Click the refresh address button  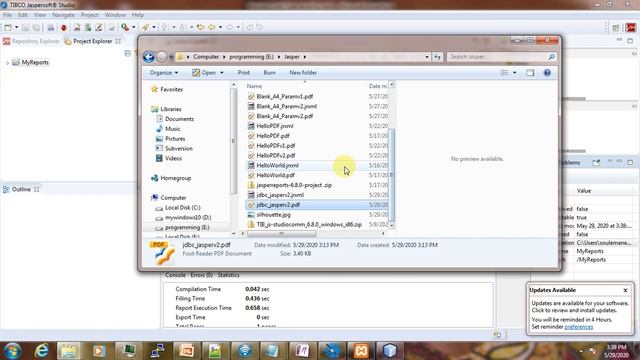coord(437,57)
